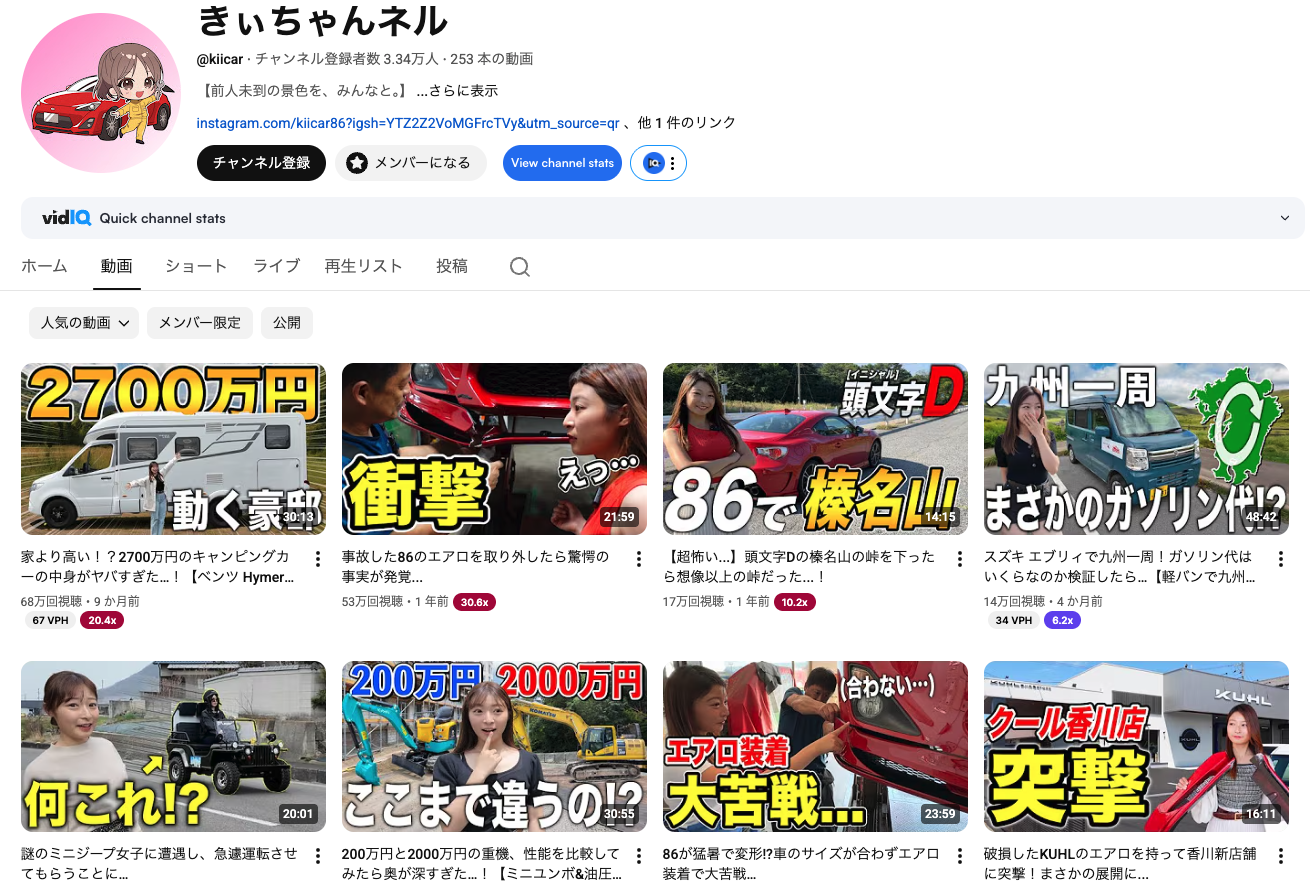
Task: Click the チャンネル登録 subscribe button
Action: 261,163
